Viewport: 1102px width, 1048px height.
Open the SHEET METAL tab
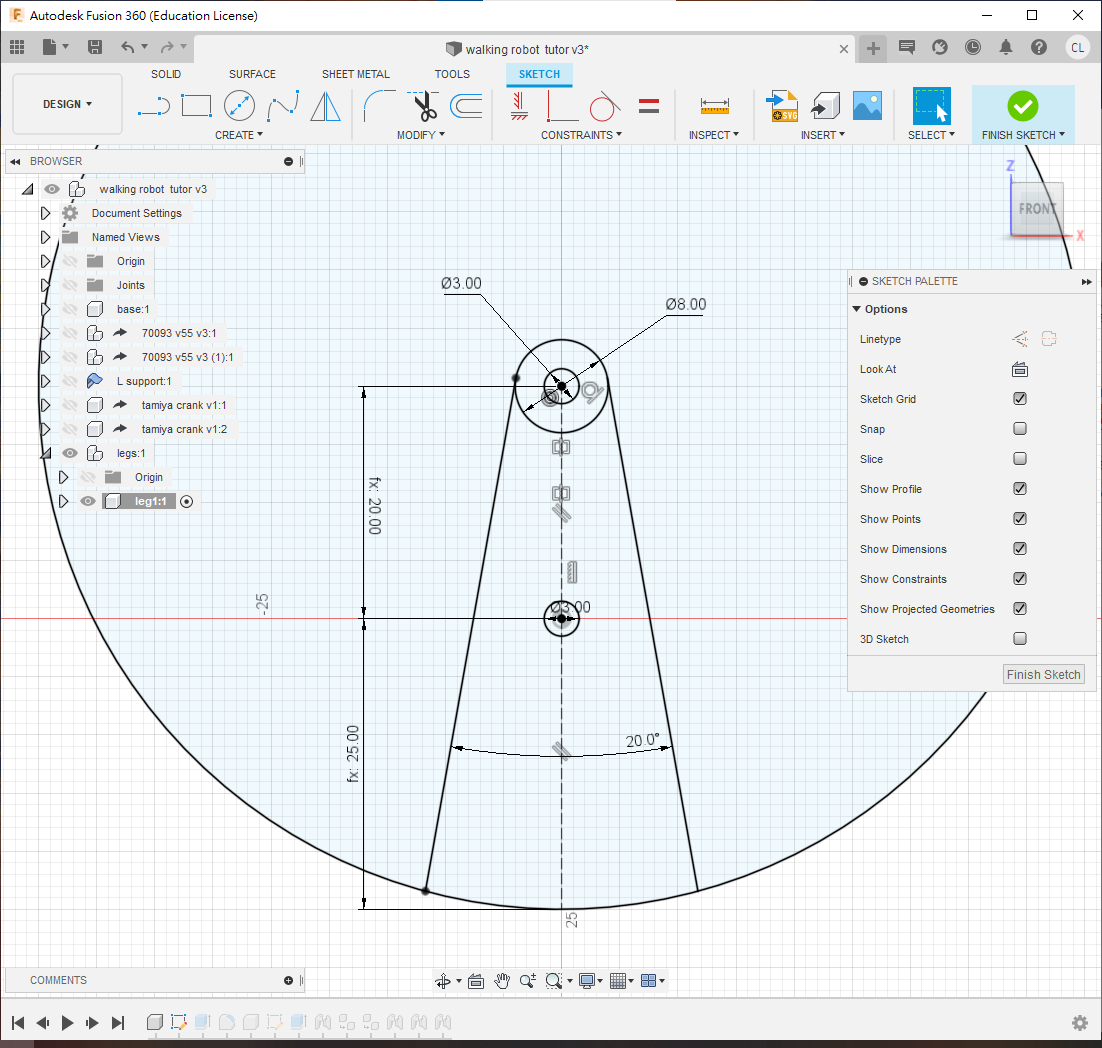pyautogui.click(x=355, y=74)
